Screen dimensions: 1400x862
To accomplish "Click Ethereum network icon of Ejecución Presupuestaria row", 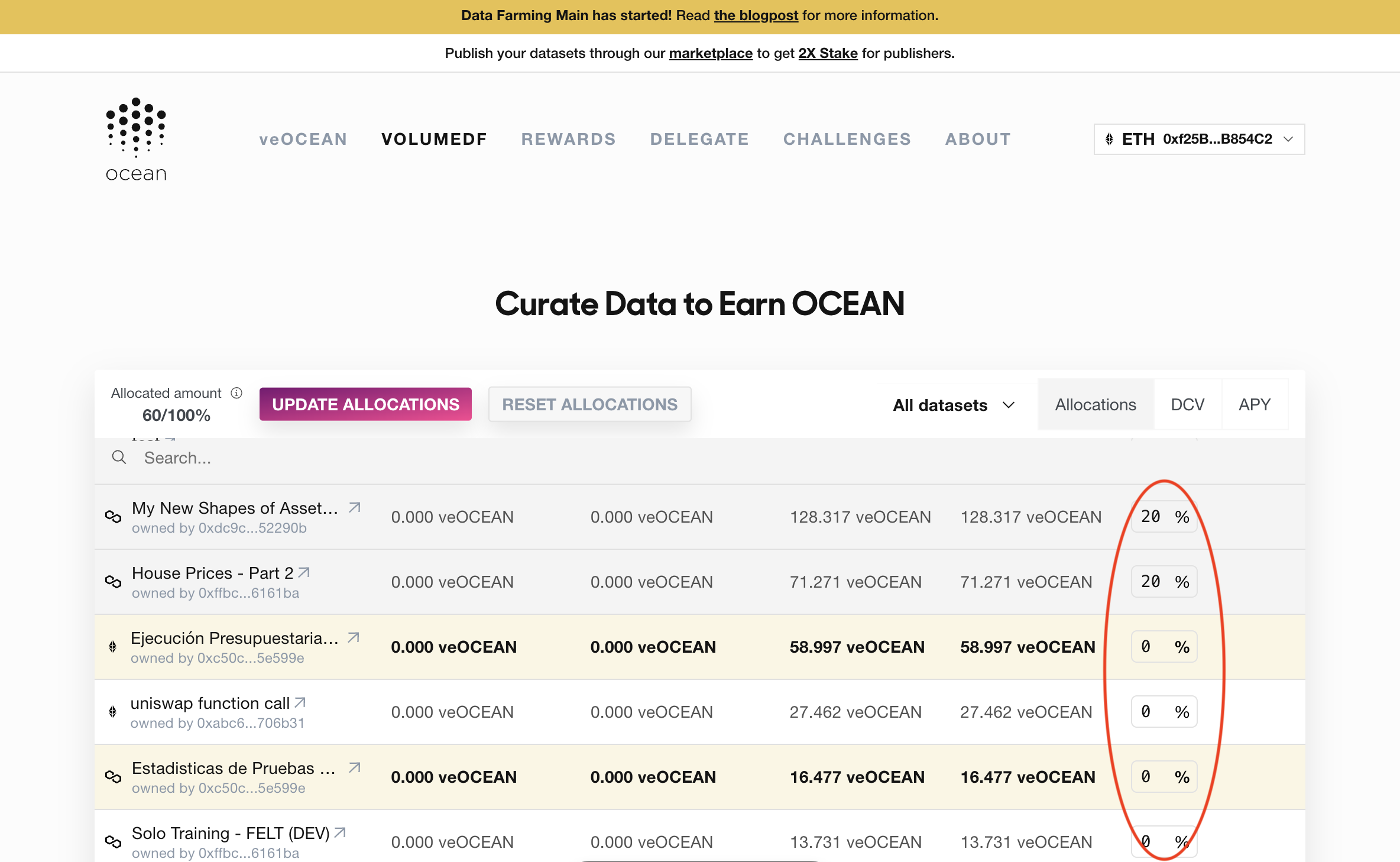I will [112, 647].
